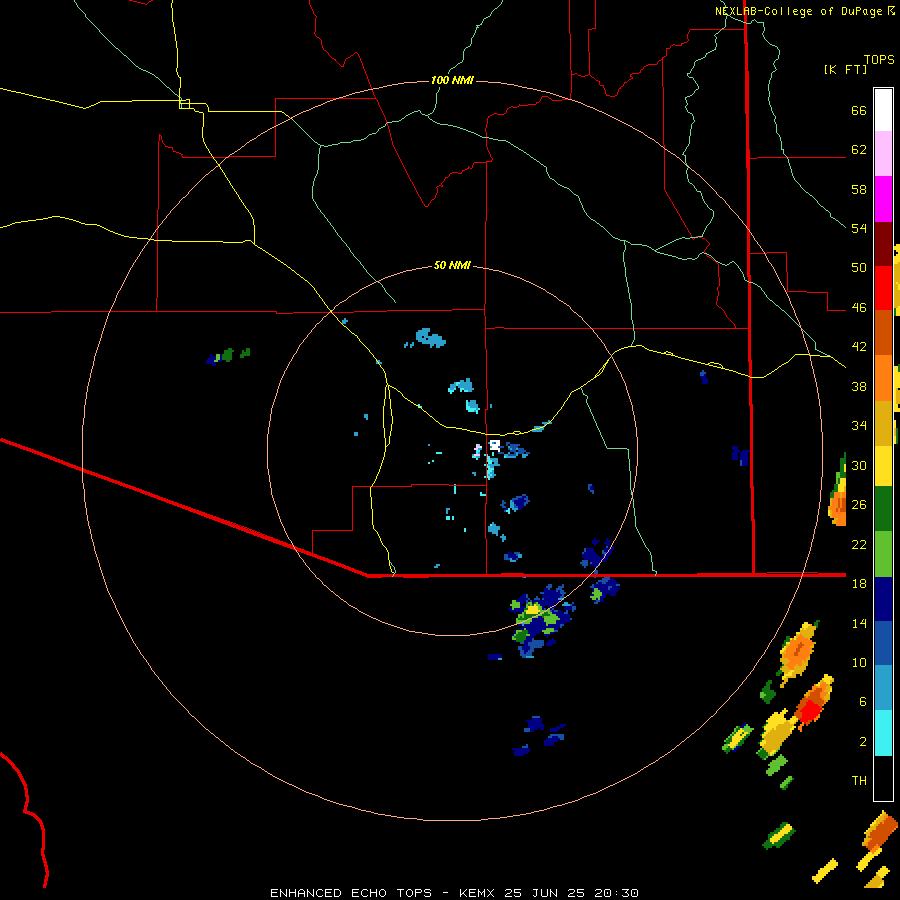Click the white swatch in the tops legend

(883, 110)
